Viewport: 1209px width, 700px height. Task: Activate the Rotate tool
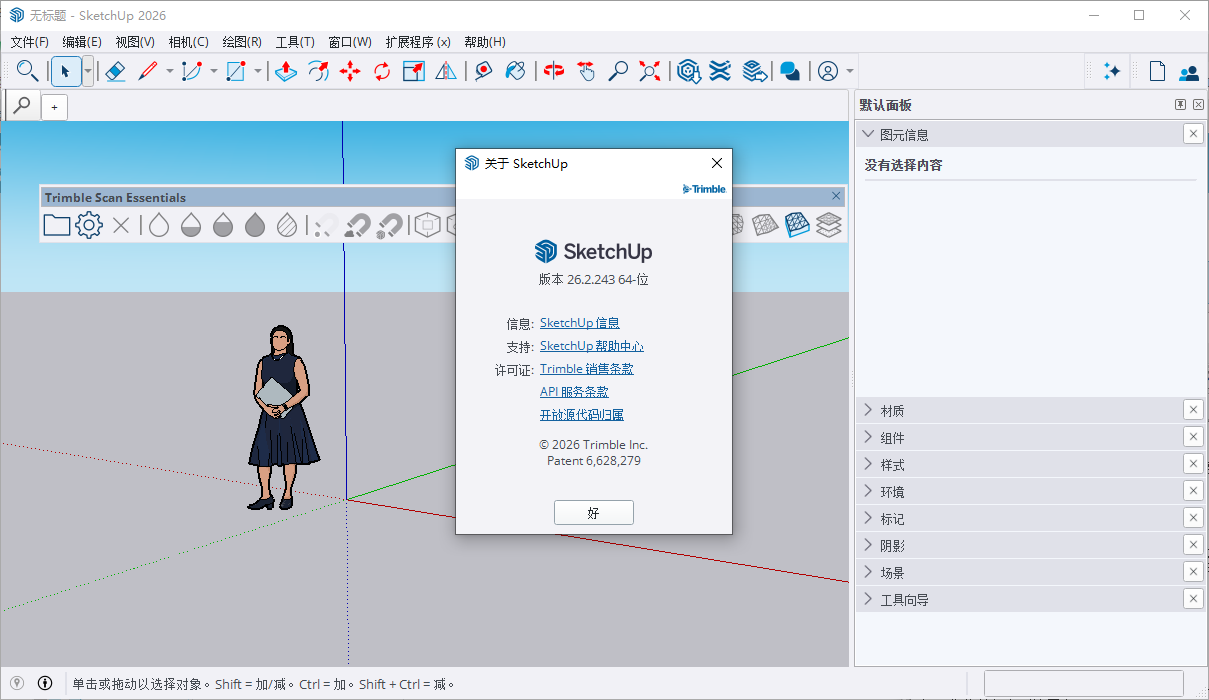click(382, 71)
